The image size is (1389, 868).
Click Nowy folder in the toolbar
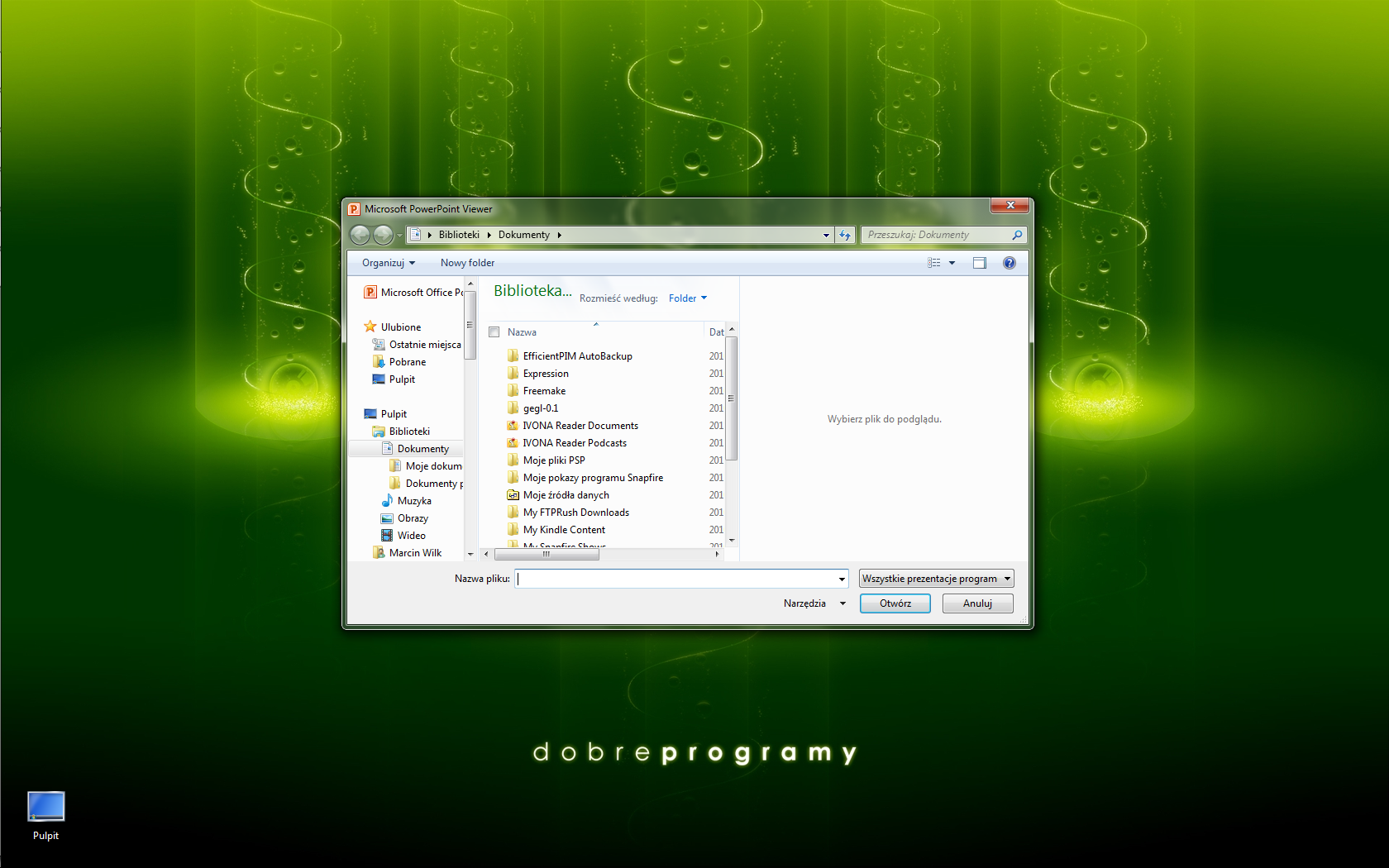(467, 263)
